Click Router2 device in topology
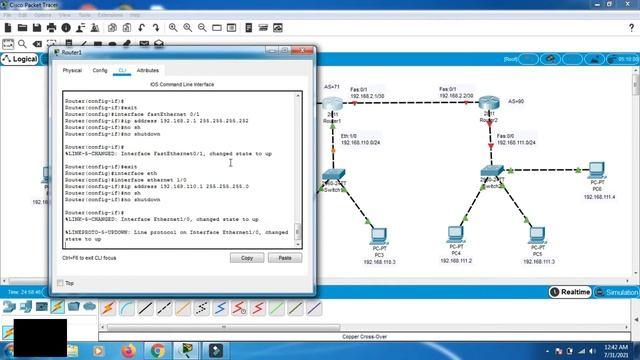 click(x=489, y=103)
